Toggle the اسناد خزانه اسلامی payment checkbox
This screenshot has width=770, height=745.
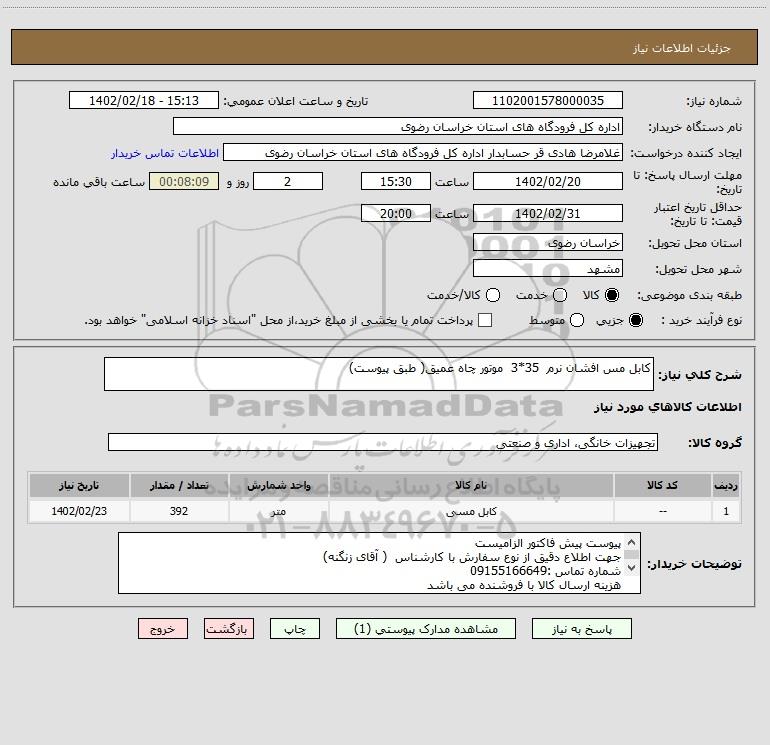(485, 320)
